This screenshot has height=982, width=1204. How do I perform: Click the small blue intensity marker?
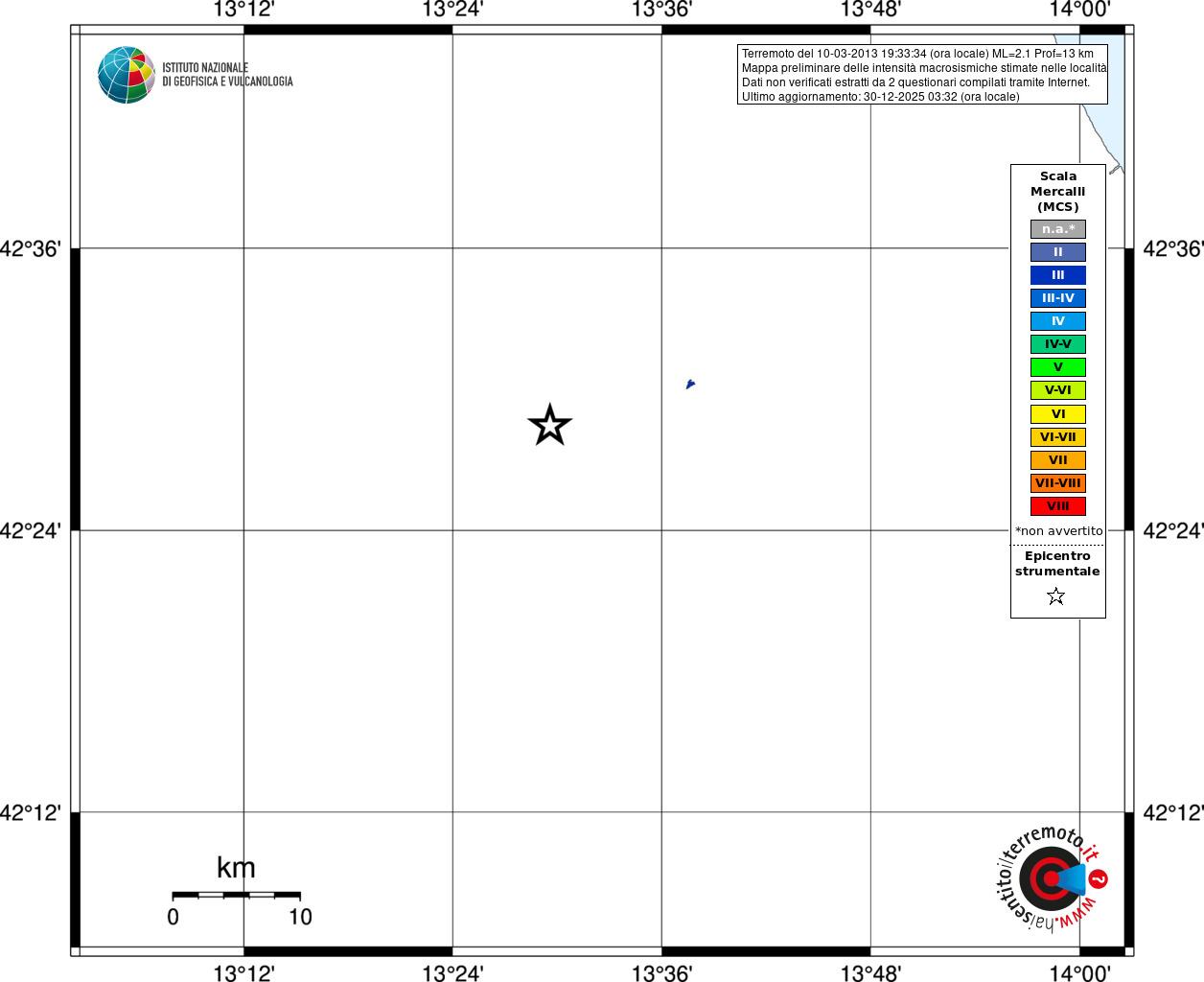(690, 385)
